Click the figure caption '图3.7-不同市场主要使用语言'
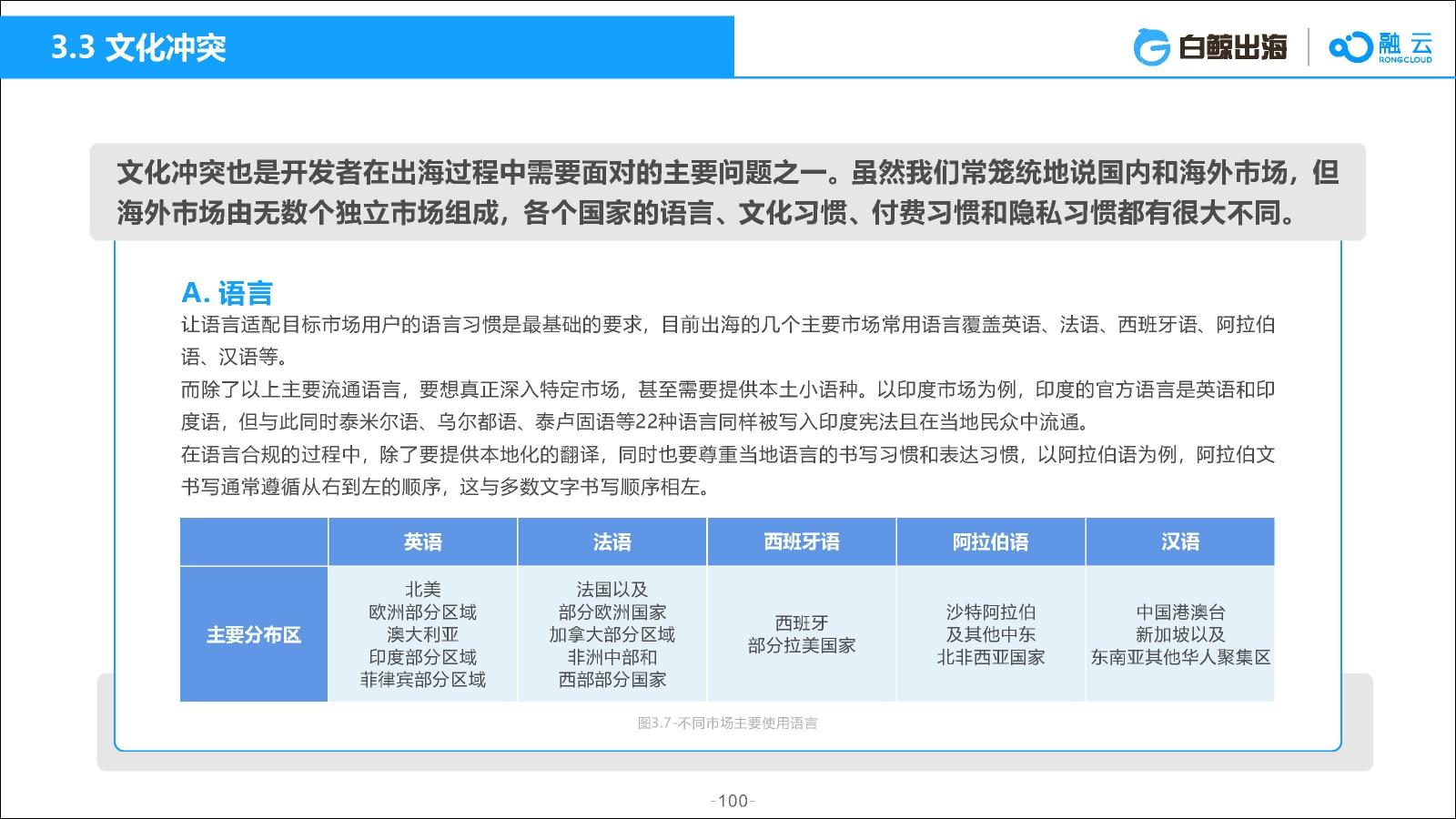Image resolution: width=1456 pixels, height=819 pixels. pos(728,723)
